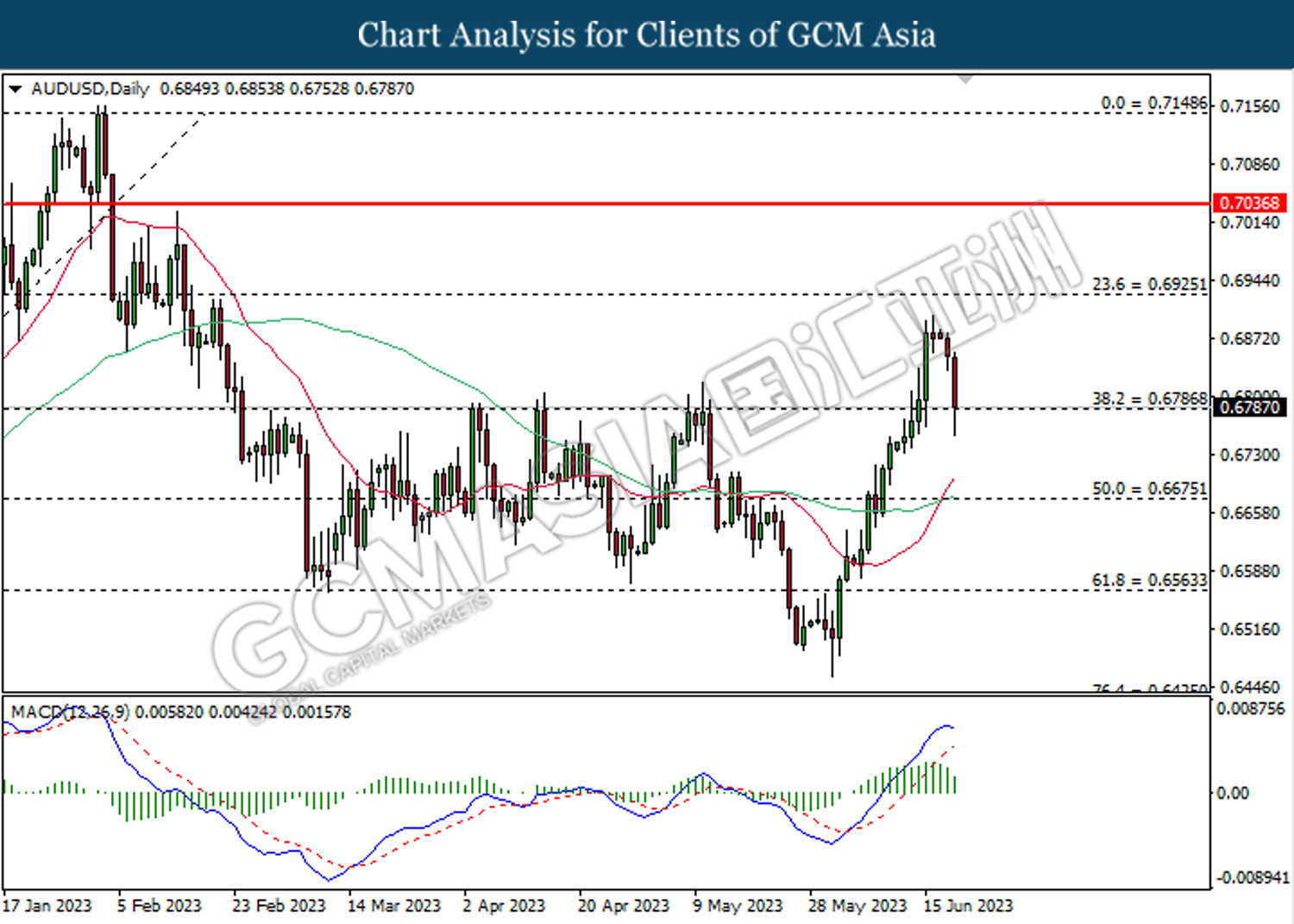Click the AUDUSD,Daily symbol label
Viewport: 1294px width, 924px height.
[90, 89]
